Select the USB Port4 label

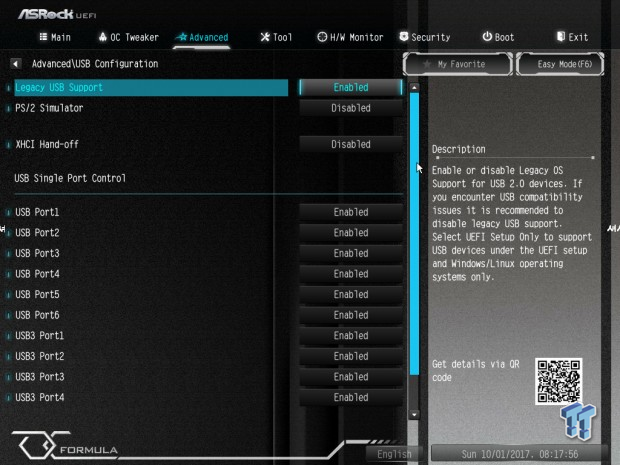click(37, 274)
